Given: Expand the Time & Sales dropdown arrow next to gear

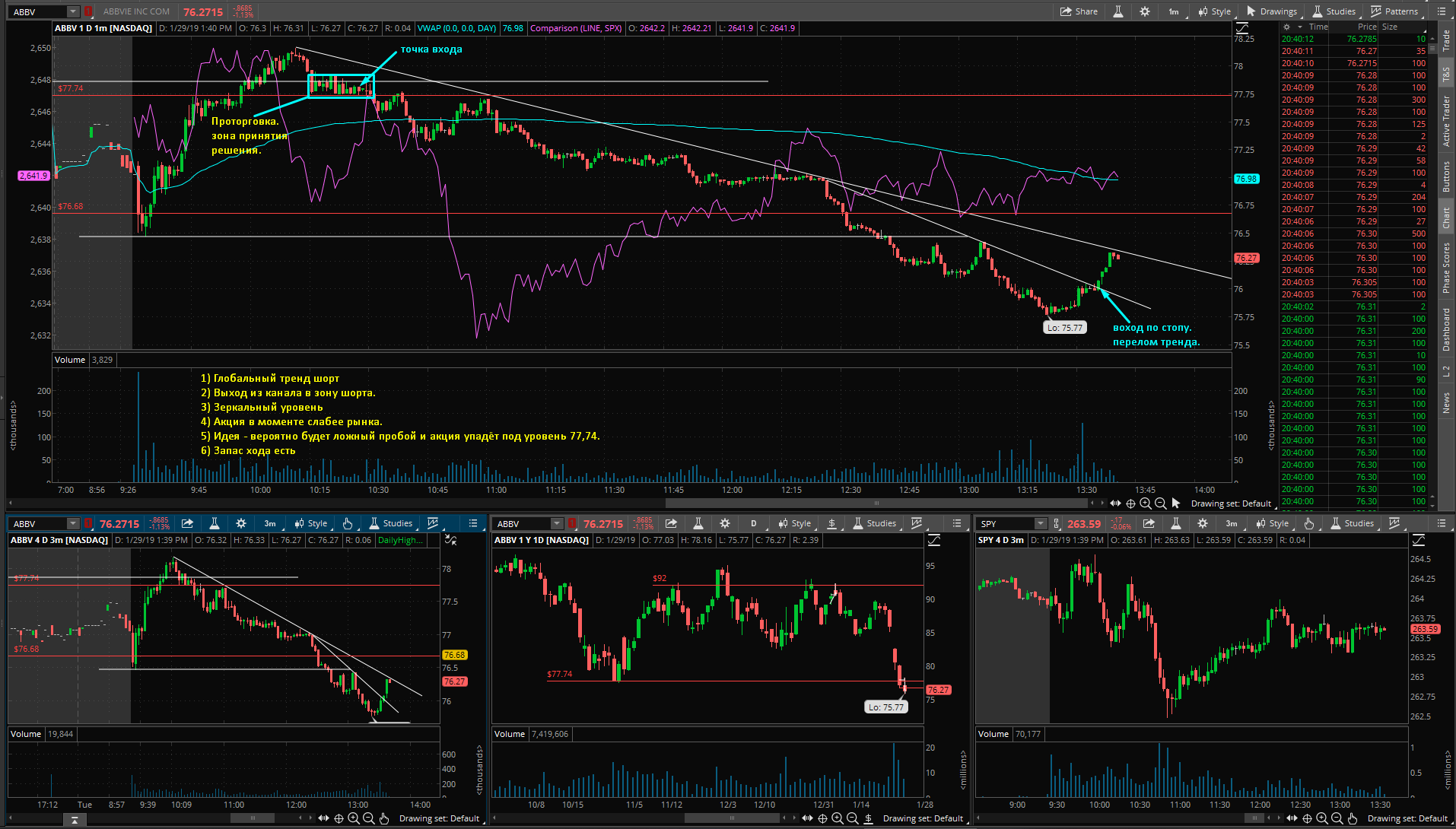Looking at the screenshot, I should (1299, 27).
